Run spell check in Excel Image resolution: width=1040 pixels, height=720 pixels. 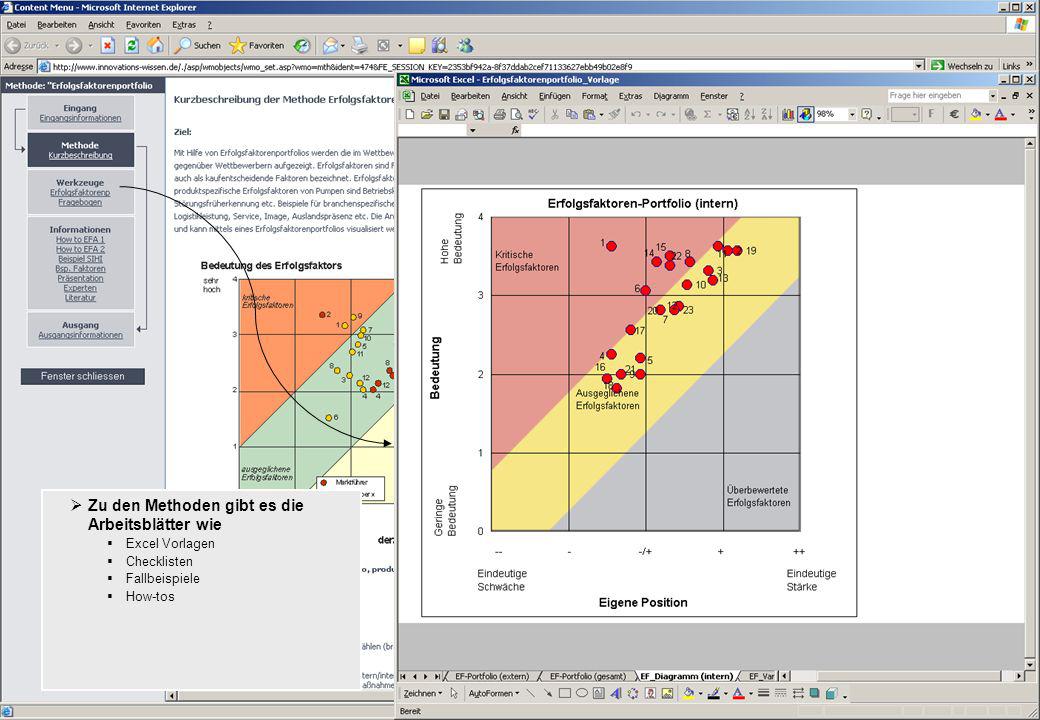[x=533, y=114]
